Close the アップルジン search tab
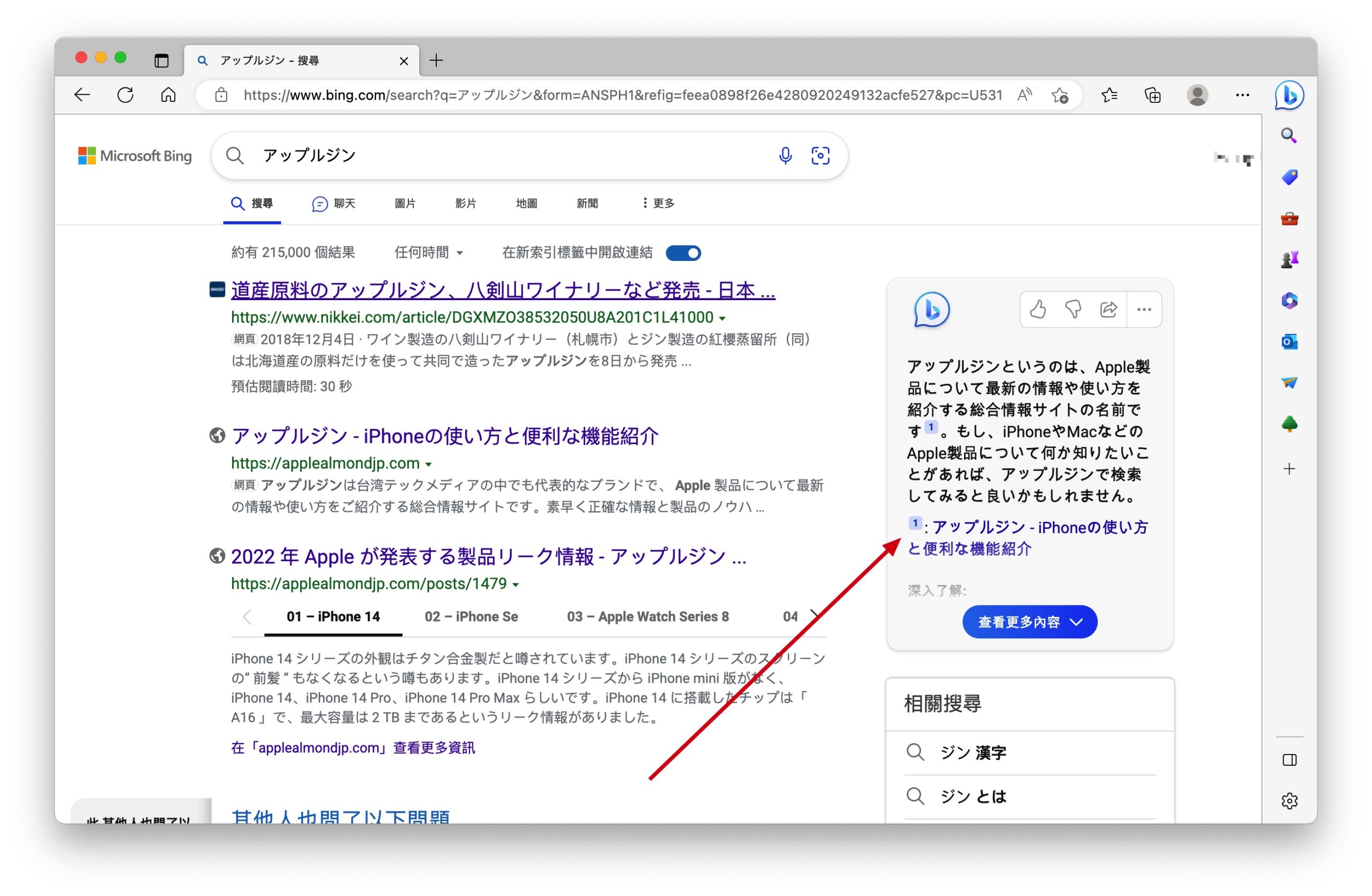The image size is (1372, 896). [x=404, y=61]
